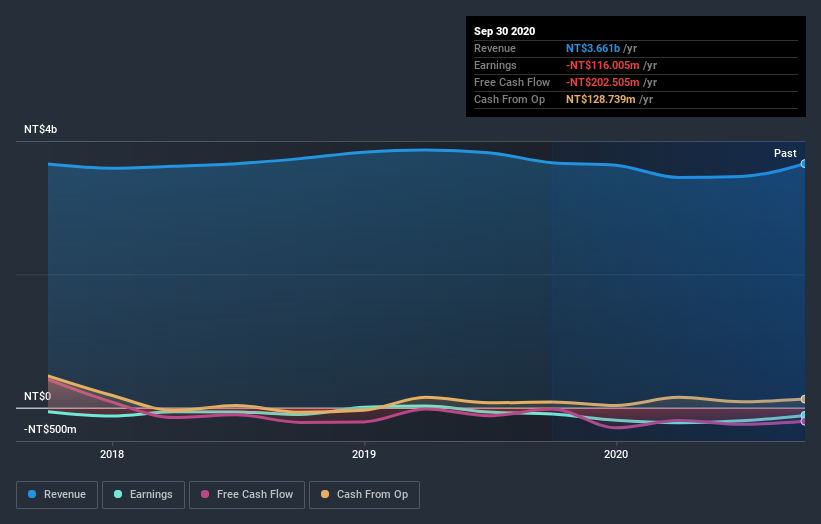The height and width of the screenshot is (524, 821).
Task: Click the Past label on chart
Action: pos(785,153)
